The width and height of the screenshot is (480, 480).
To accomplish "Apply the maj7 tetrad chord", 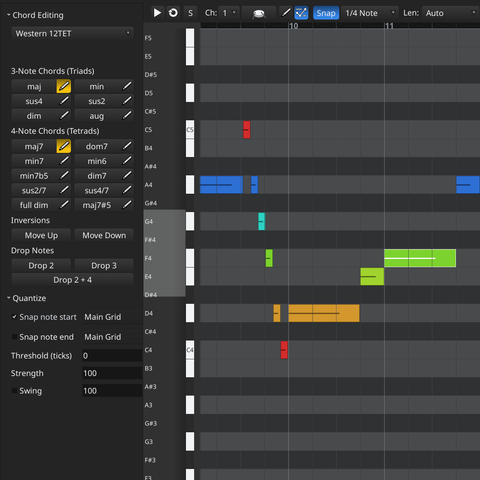I will [34, 147].
